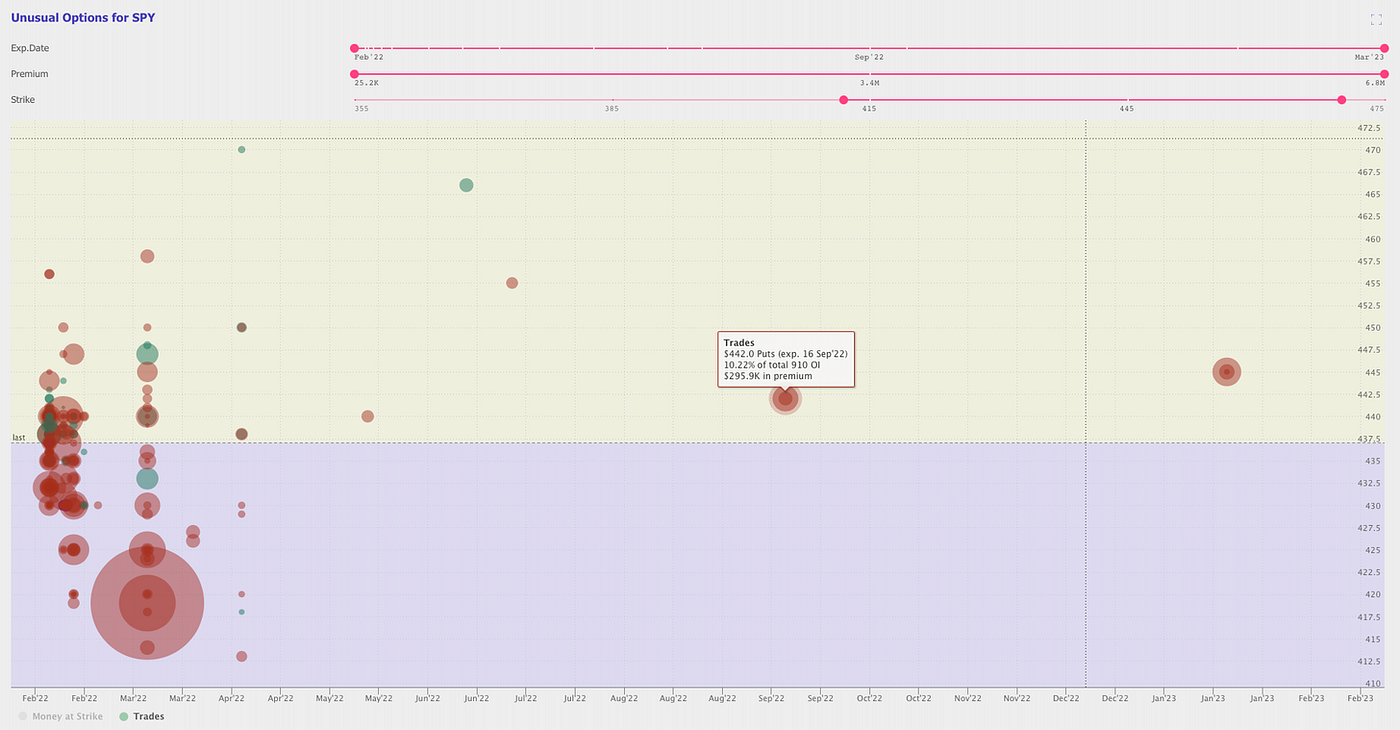
Task: Select the 442 Puts Sep'22 trade bubble
Action: pyautogui.click(x=786, y=399)
